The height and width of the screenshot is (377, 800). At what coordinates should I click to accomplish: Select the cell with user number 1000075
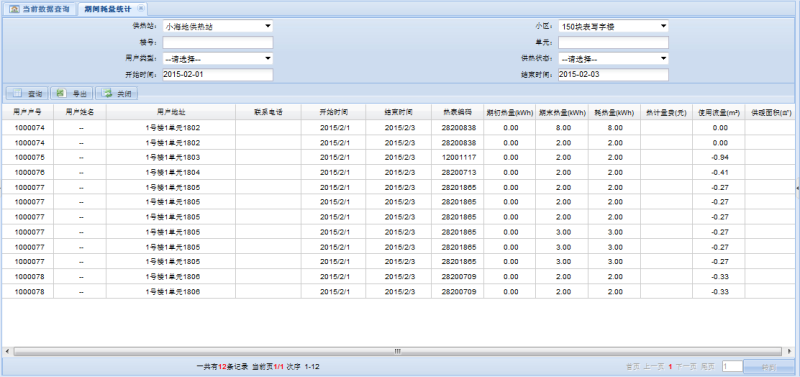click(x=28, y=157)
